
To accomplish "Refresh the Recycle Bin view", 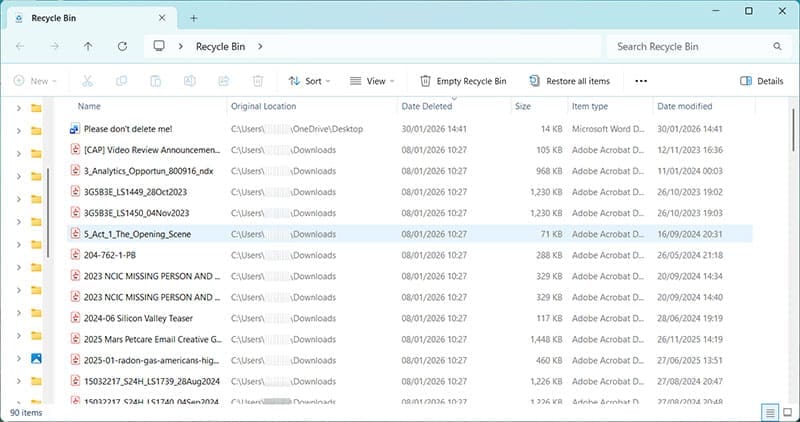I will pyautogui.click(x=122, y=46).
